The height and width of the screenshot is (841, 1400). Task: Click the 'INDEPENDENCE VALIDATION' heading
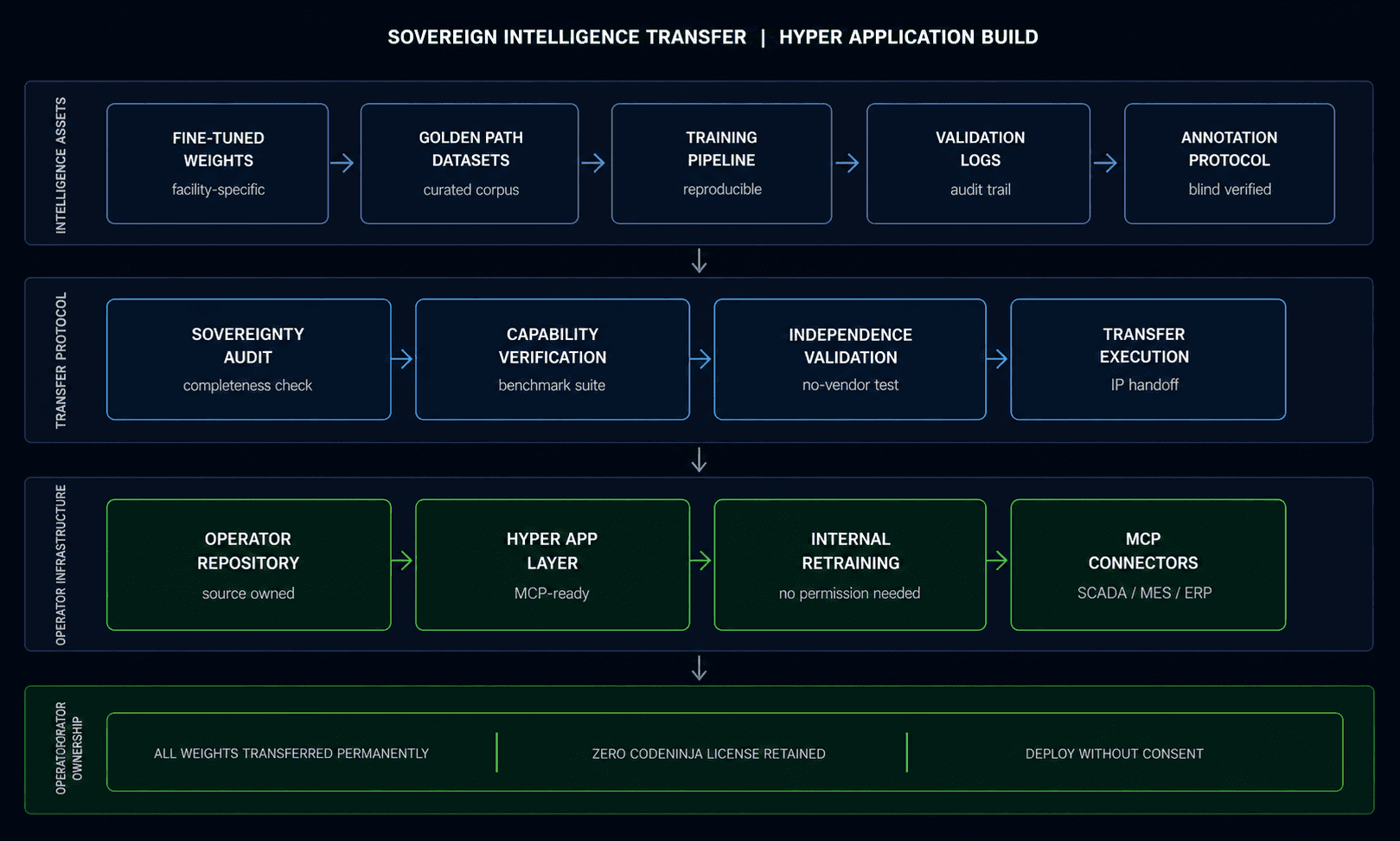tap(850, 345)
